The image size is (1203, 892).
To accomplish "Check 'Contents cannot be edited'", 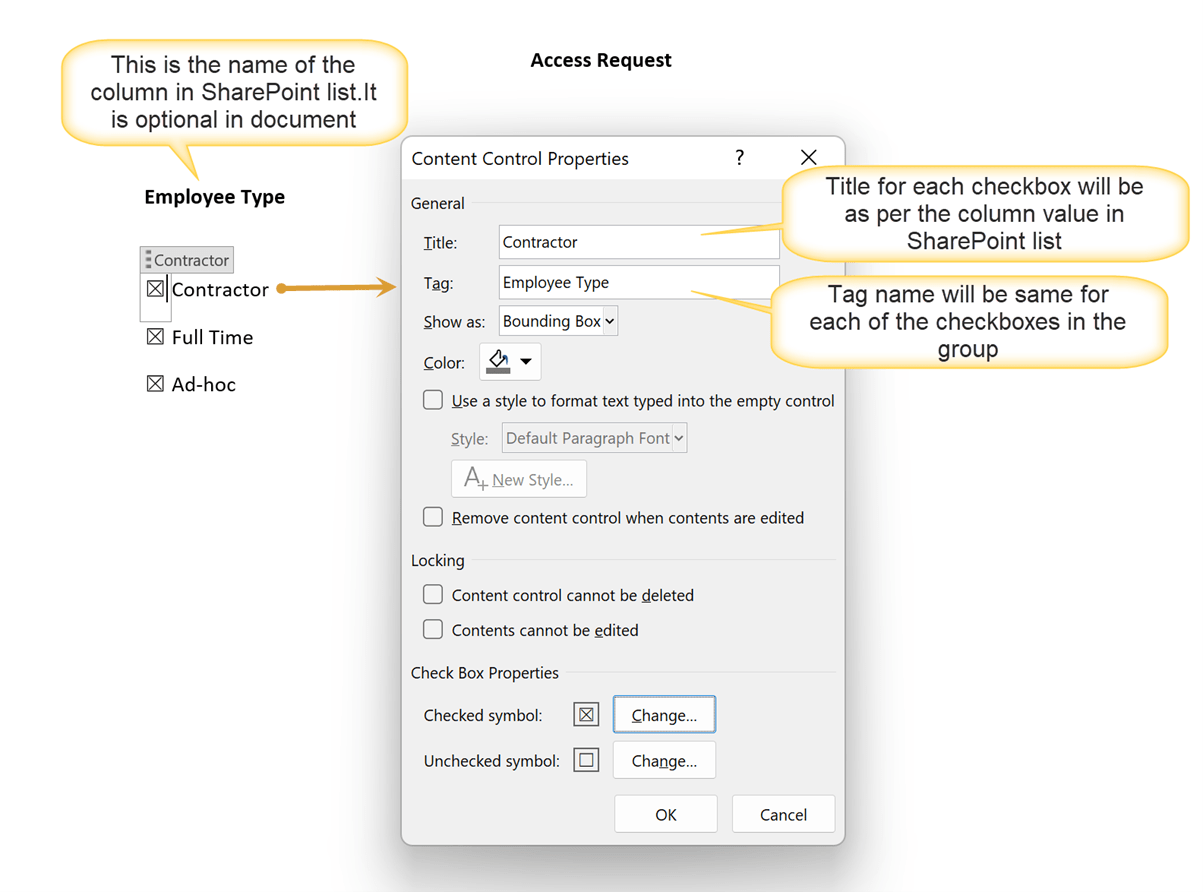I will [432, 629].
